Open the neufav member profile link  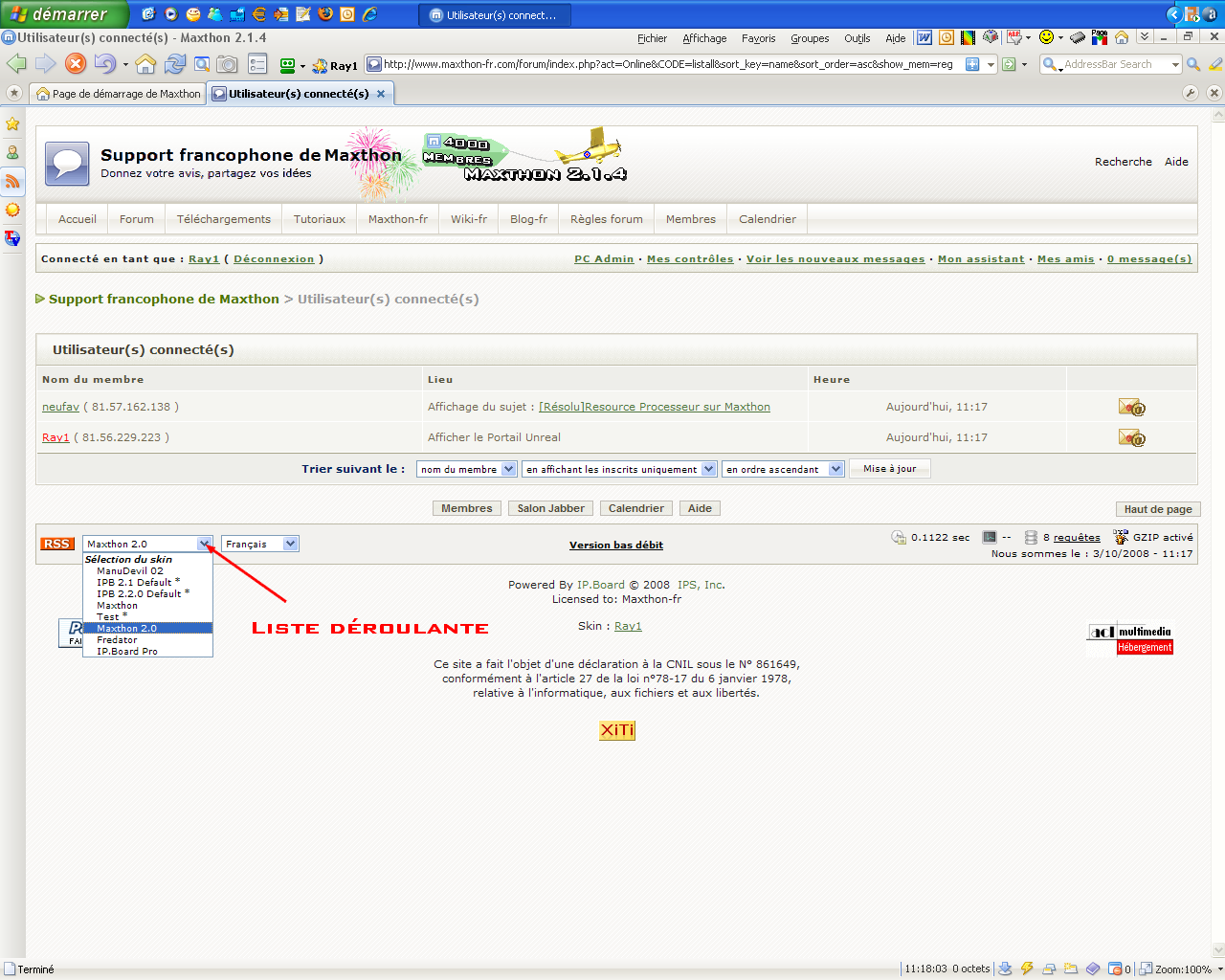tap(60, 407)
